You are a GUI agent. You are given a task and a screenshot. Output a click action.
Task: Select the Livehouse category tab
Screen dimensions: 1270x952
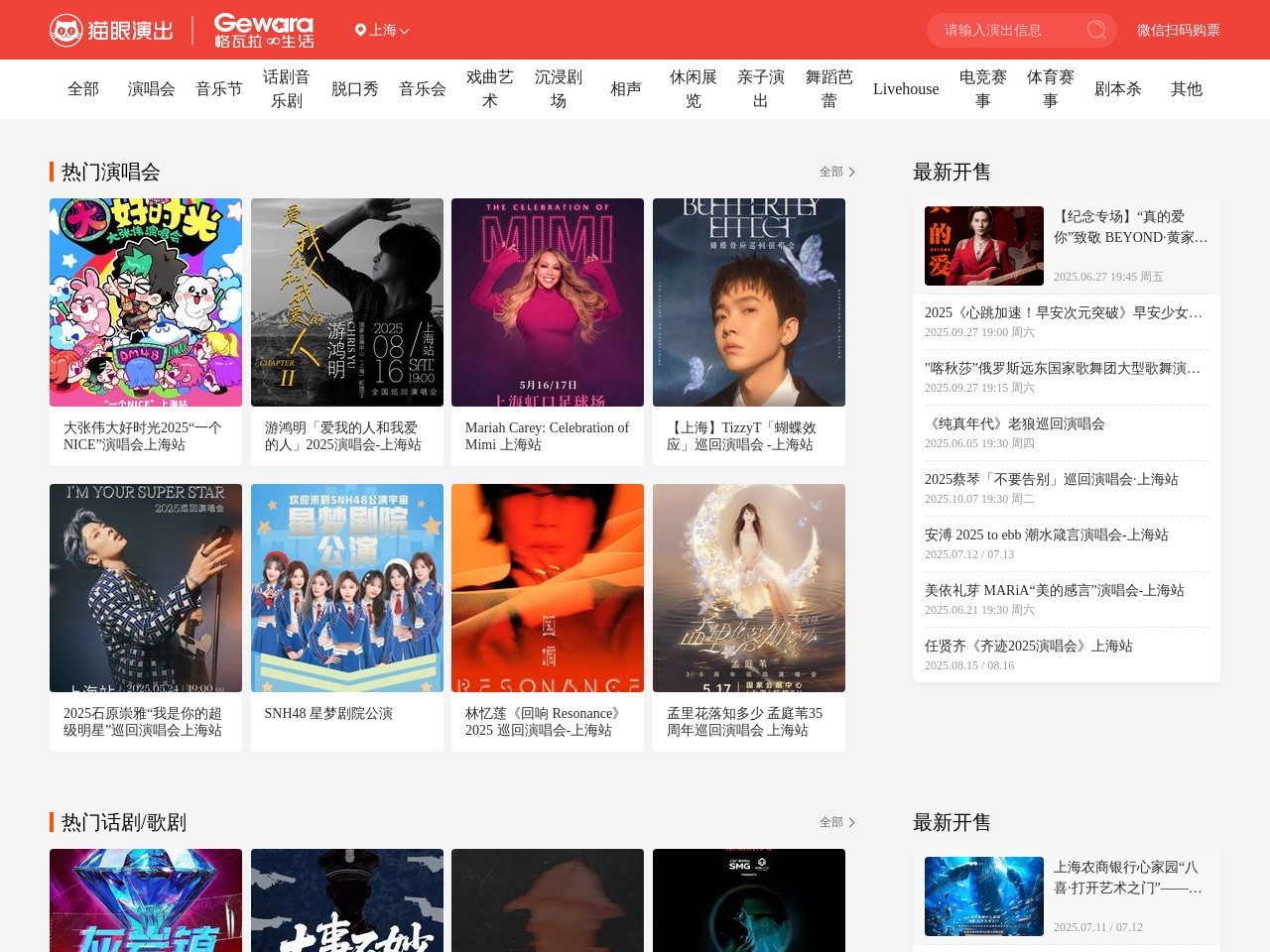pos(906,89)
